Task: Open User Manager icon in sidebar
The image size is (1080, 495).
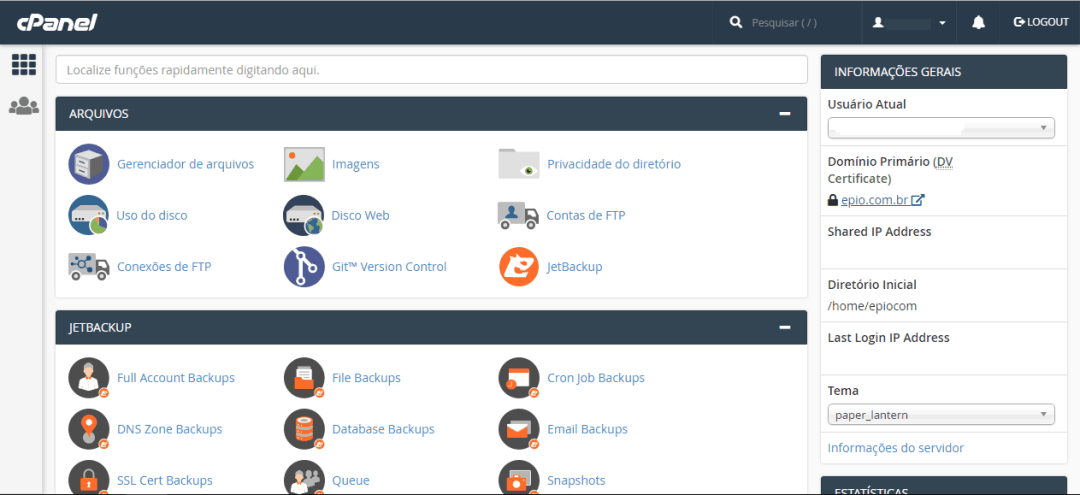Action: coord(24,106)
